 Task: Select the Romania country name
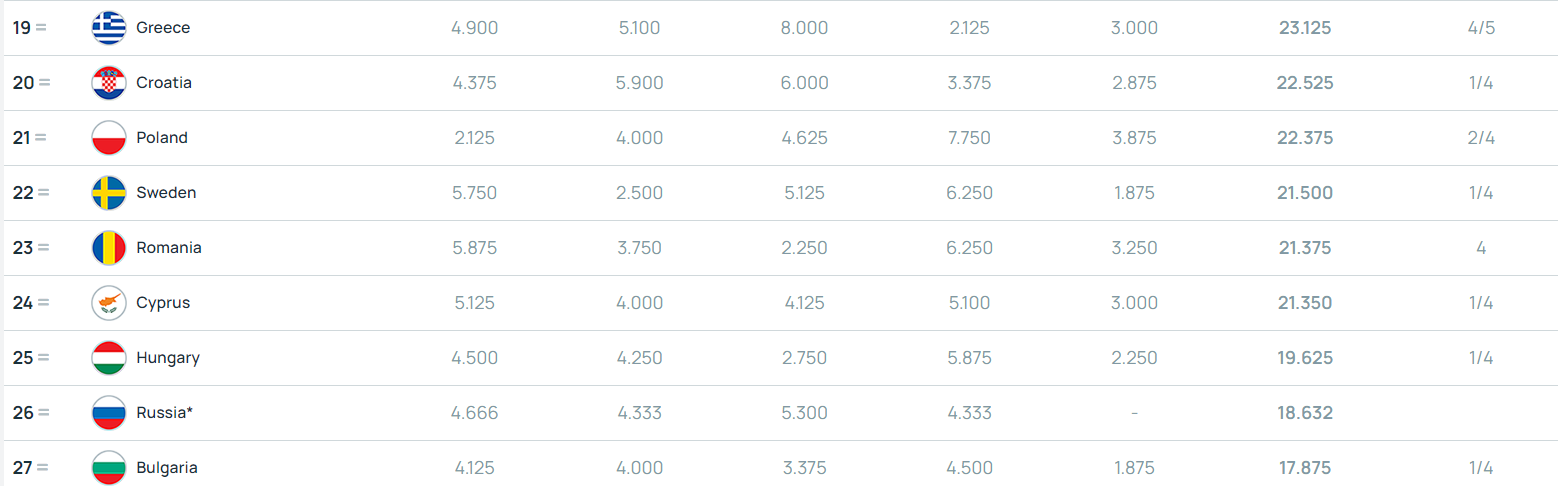tap(169, 248)
